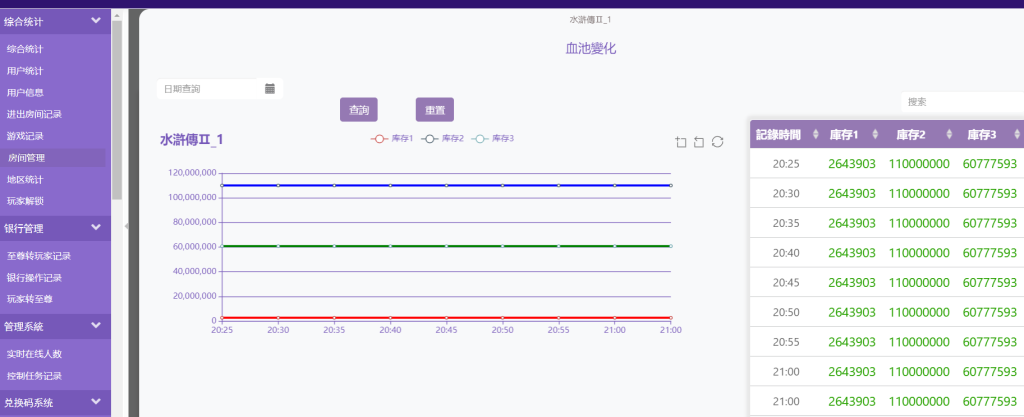1024x417 pixels.
Task: Click the 20:45 x-axis label on chart
Action: tap(446, 330)
